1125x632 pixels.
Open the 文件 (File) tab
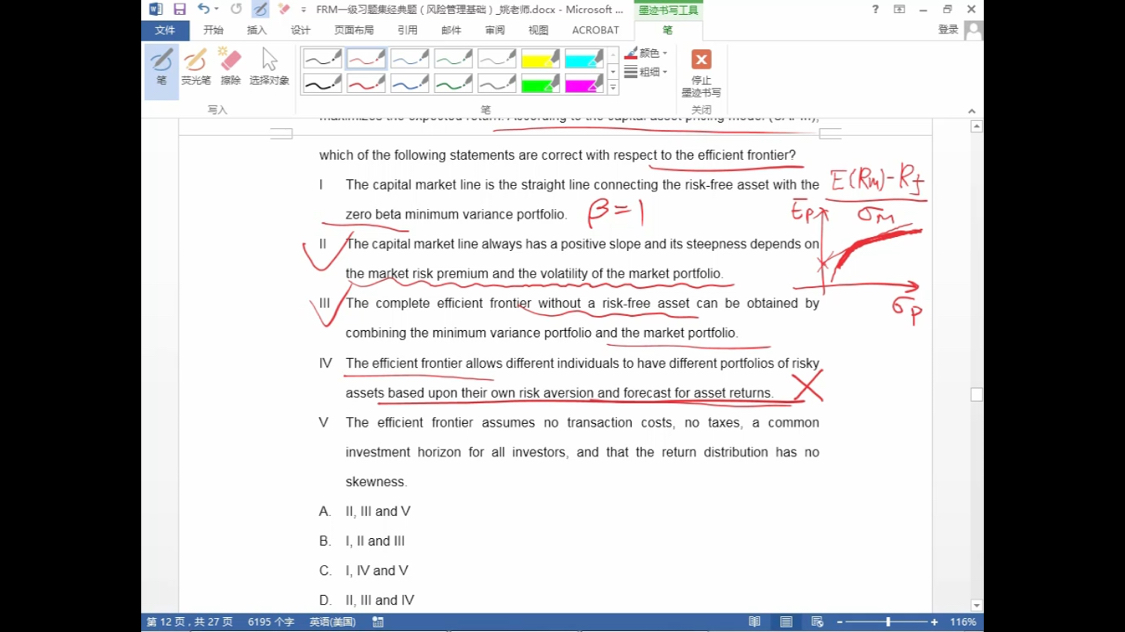(x=165, y=30)
